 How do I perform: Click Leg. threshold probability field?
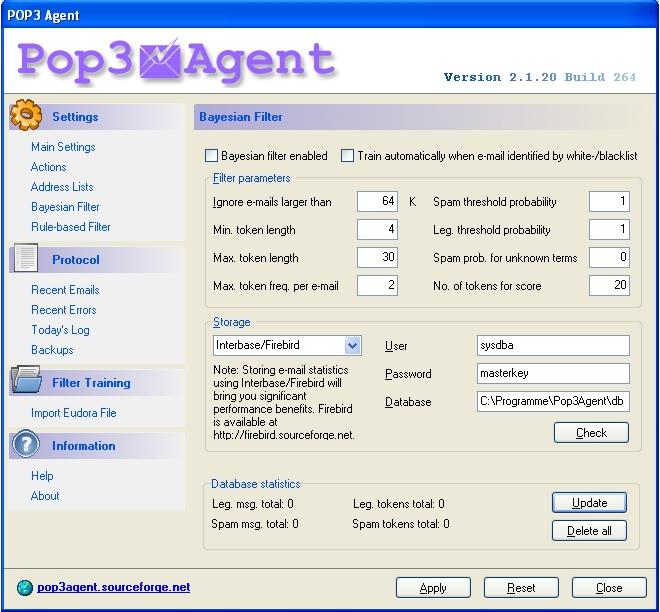(609, 229)
